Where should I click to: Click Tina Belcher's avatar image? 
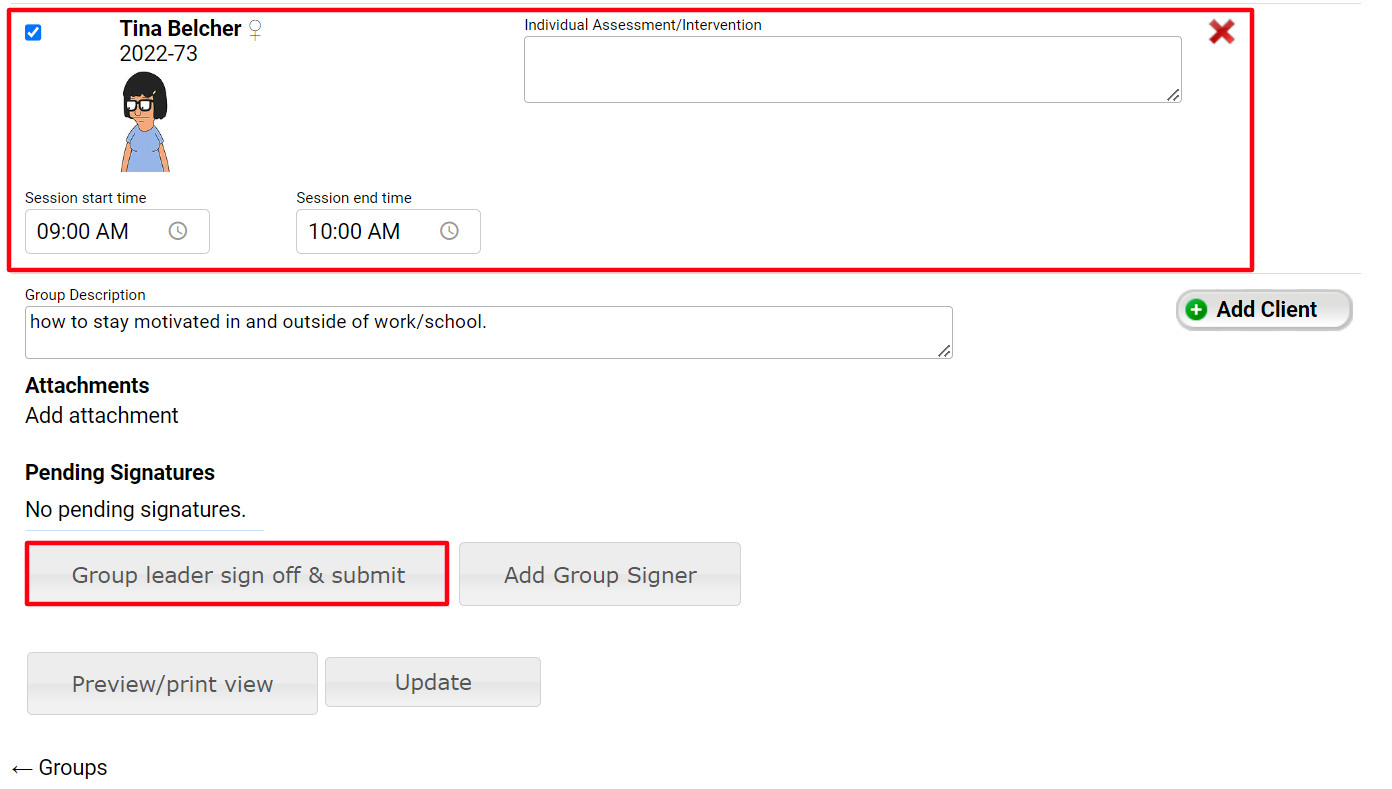pos(145,122)
